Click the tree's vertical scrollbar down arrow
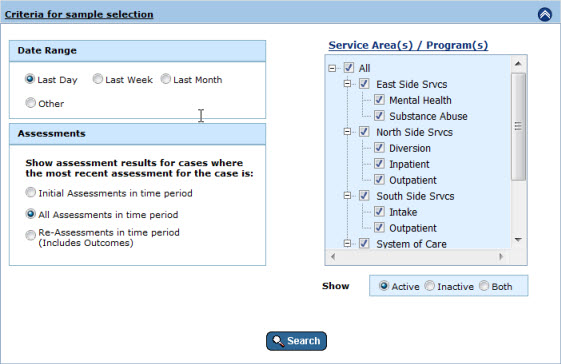The height and width of the screenshot is (364, 561). coord(518,239)
